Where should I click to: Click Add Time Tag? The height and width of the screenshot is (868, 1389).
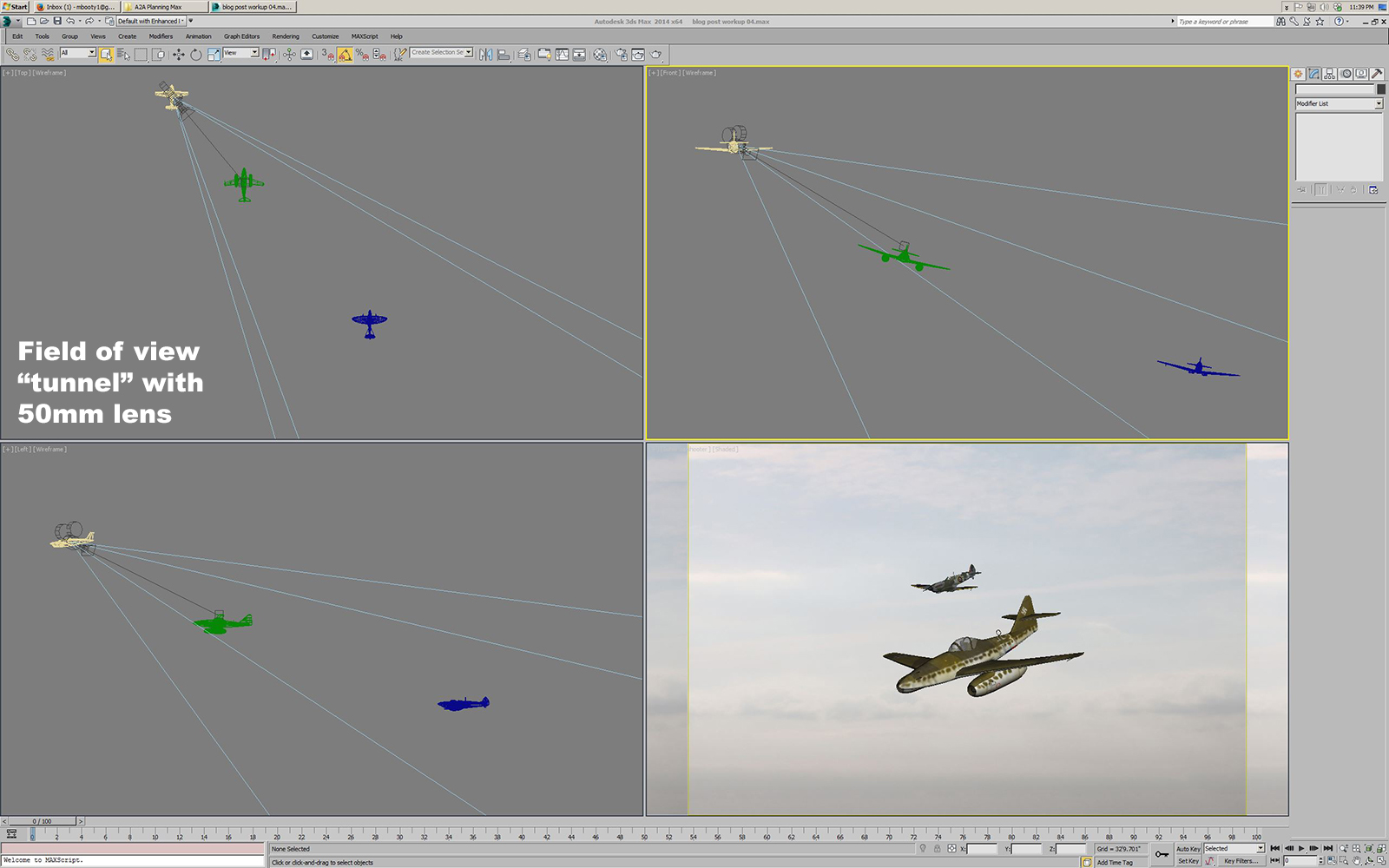click(1114, 862)
